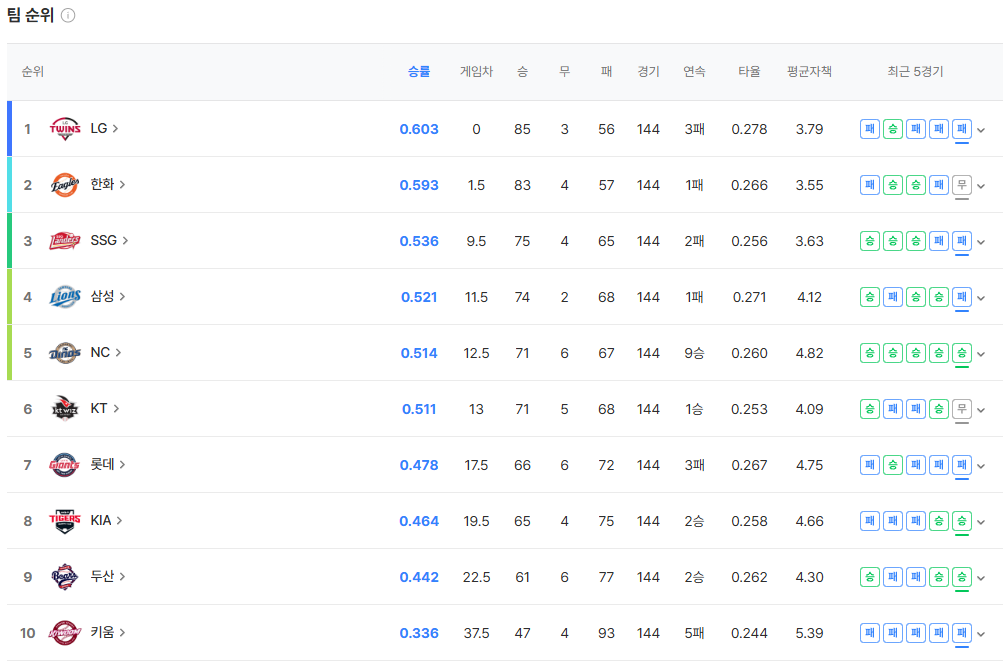Click the KIA Tigers team logo
The width and height of the screenshot is (1003, 662).
[65, 521]
